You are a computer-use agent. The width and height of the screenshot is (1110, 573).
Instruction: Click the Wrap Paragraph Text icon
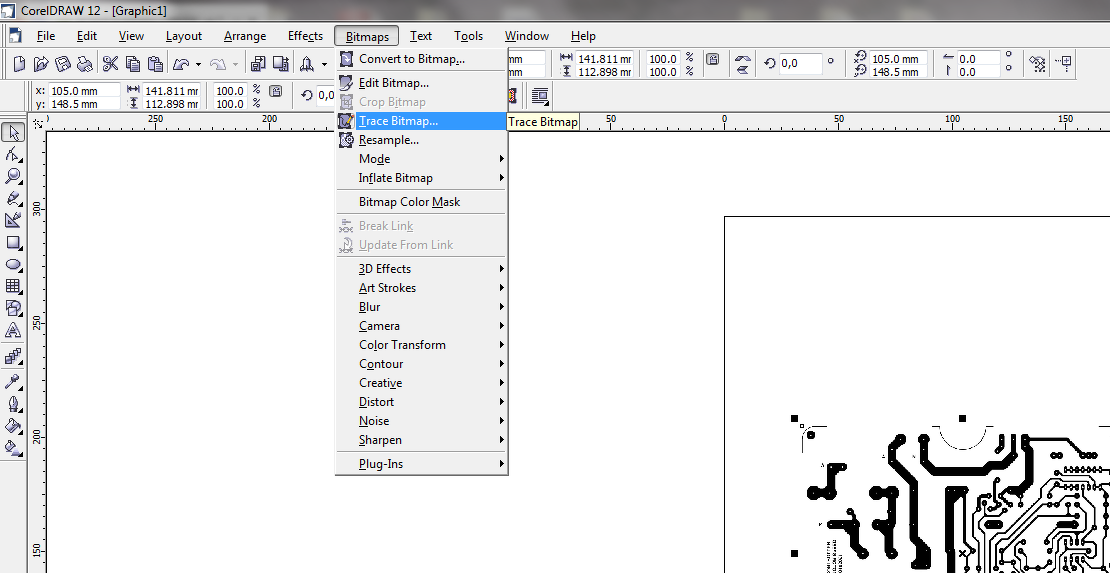[x=541, y=96]
